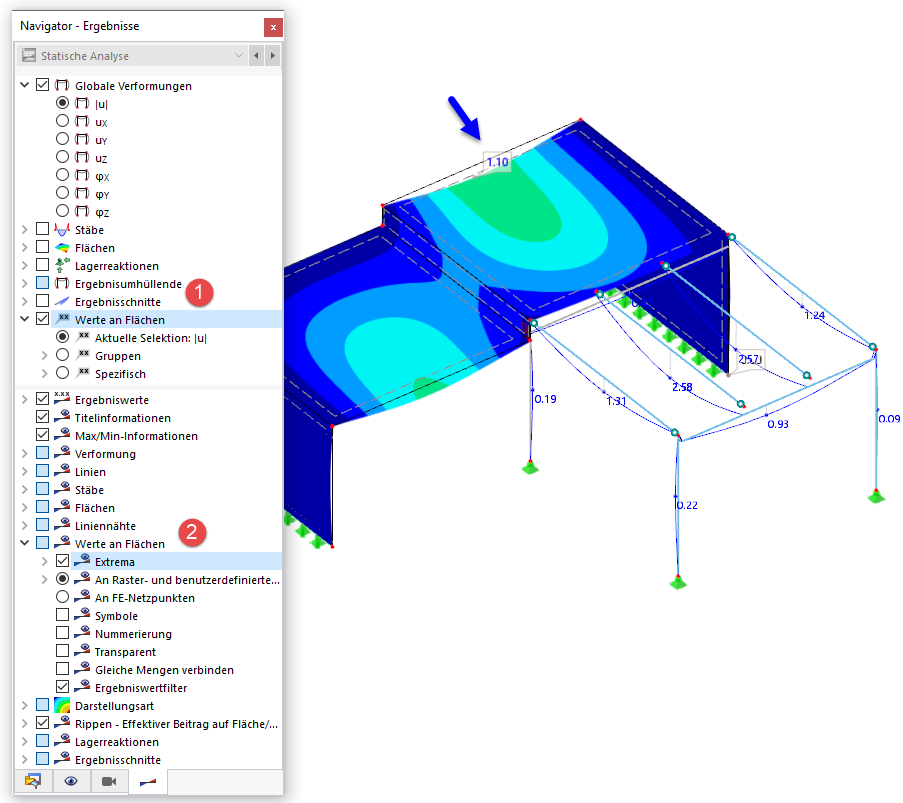Uncheck Globale Verformungen checkbox
Screen dimensions: 903x803
(43, 85)
